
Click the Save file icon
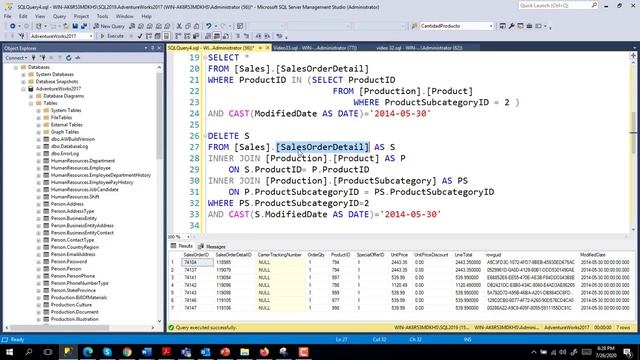pyautogui.click(x=75, y=26)
